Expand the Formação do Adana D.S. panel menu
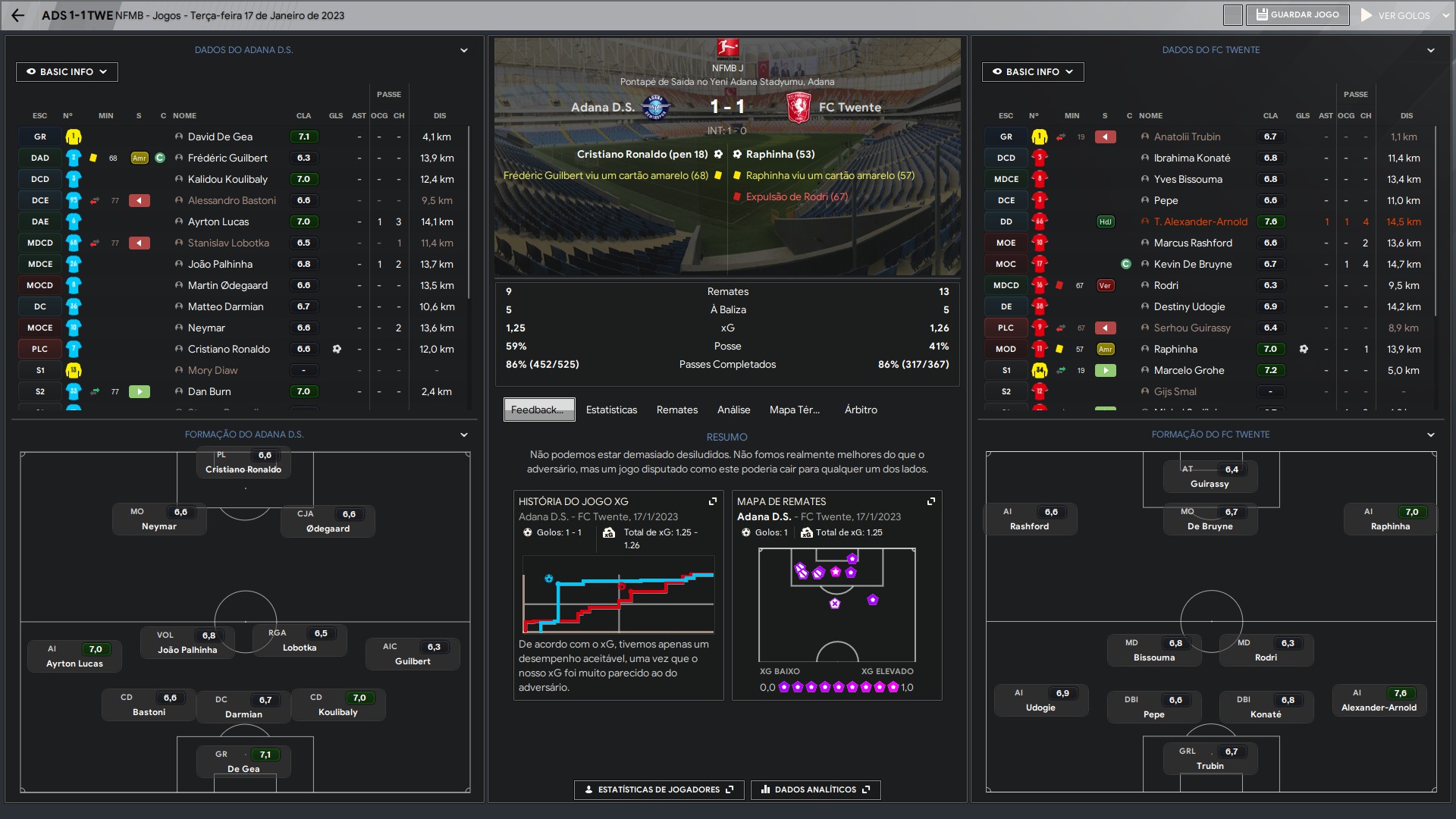 (x=464, y=435)
